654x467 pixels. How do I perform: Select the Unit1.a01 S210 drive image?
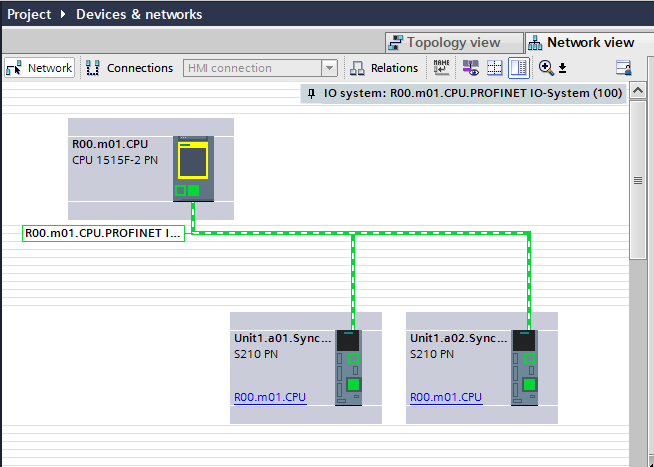click(x=349, y=368)
